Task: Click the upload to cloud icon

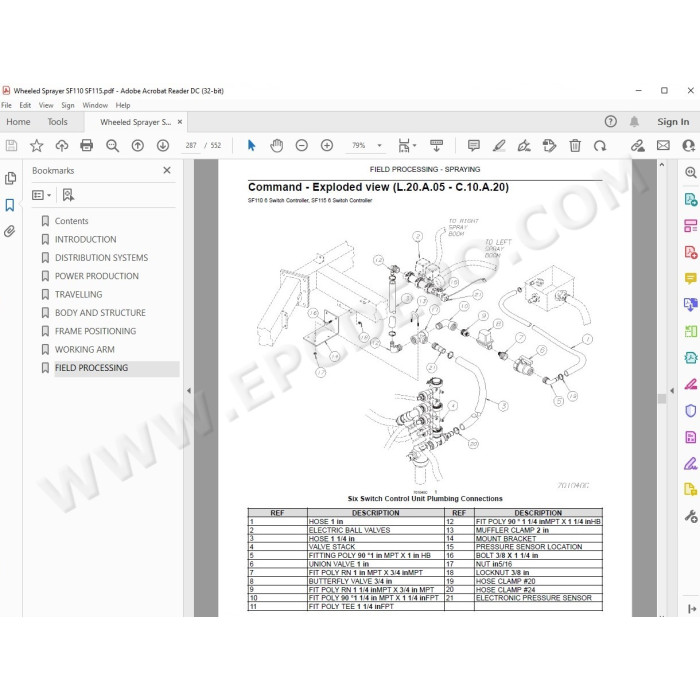Action: coord(62,146)
